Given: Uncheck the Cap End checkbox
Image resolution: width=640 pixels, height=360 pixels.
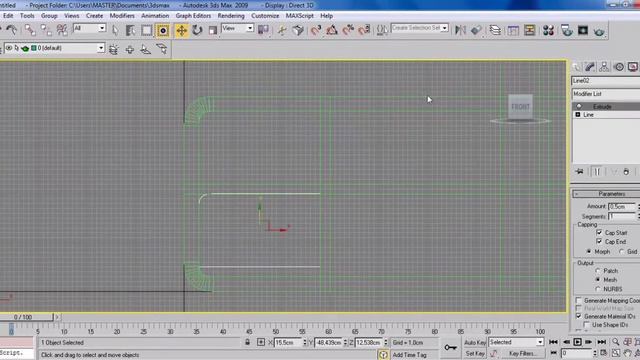Looking at the screenshot, I should (599, 242).
